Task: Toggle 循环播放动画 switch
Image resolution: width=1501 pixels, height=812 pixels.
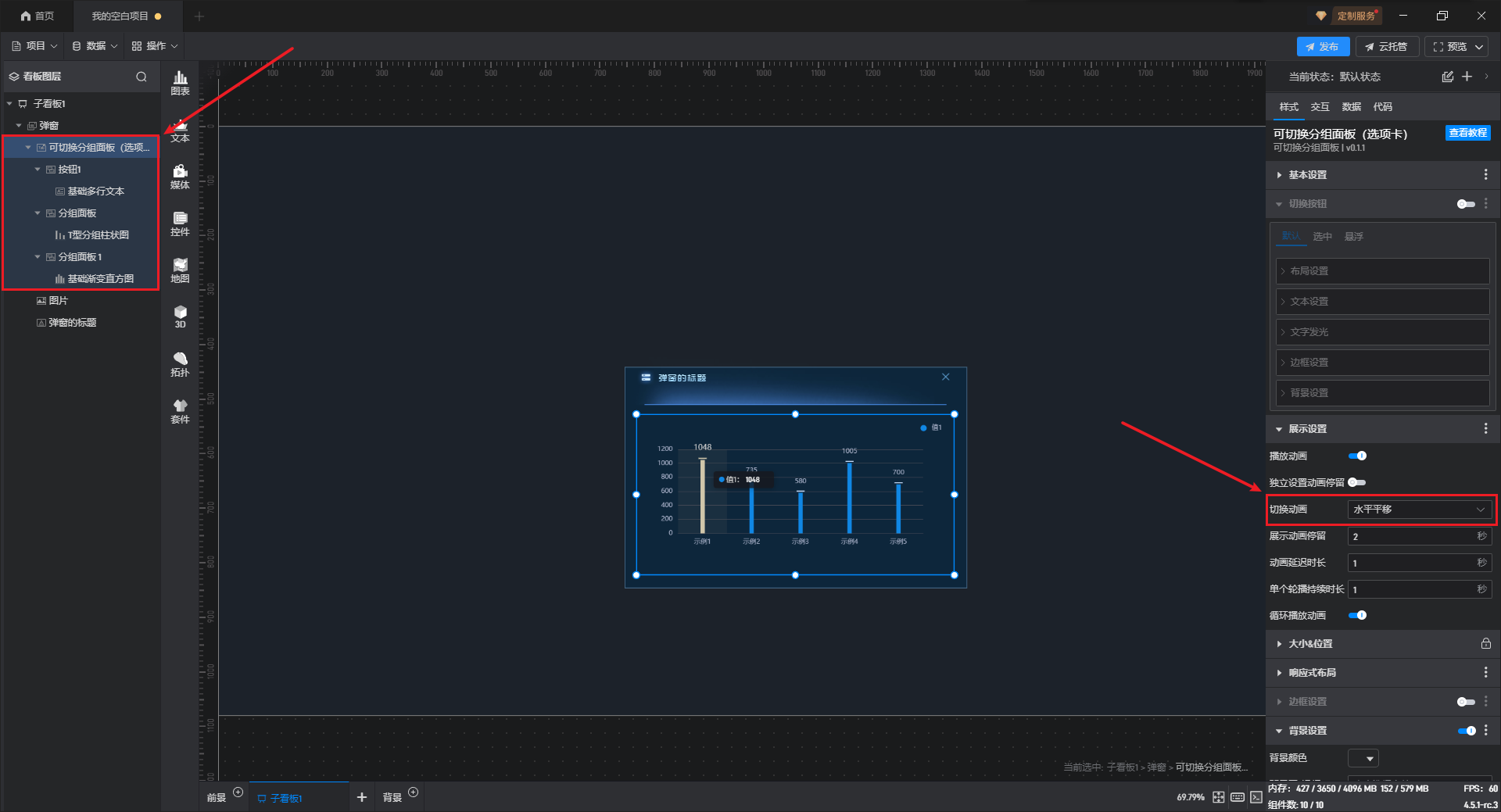Action: pyautogui.click(x=1357, y=616)
